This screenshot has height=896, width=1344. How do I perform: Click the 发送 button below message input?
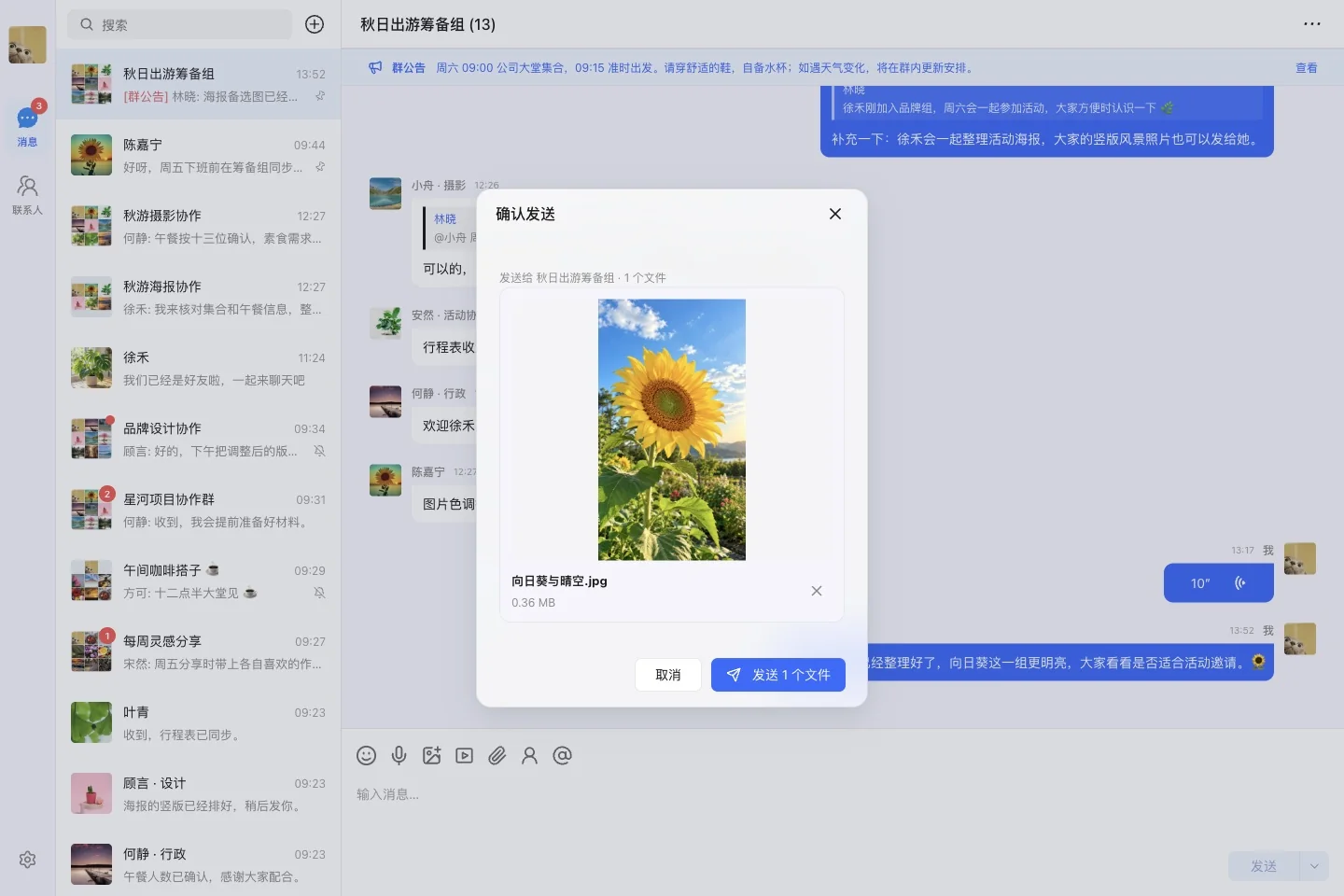pos(1264,866)
